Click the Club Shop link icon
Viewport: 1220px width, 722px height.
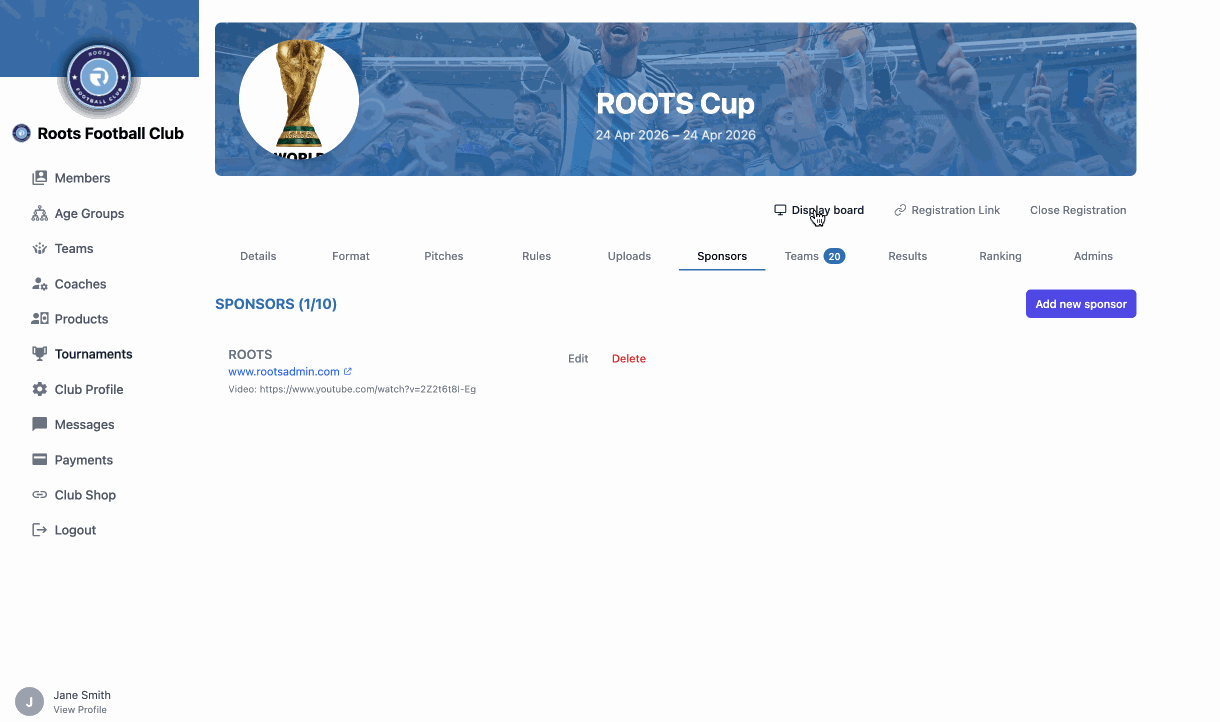tap(40, 495)
